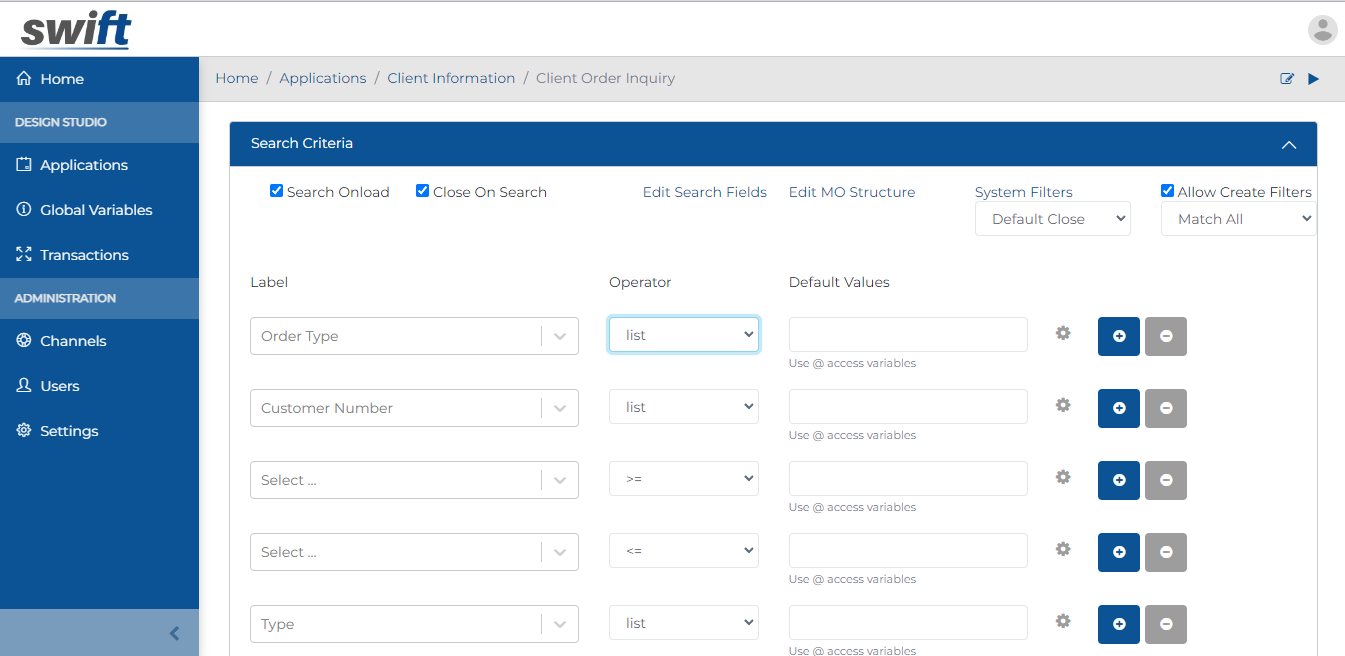
Task: Collapse the Search Criteria panel
Action: tap(1289, 145)
